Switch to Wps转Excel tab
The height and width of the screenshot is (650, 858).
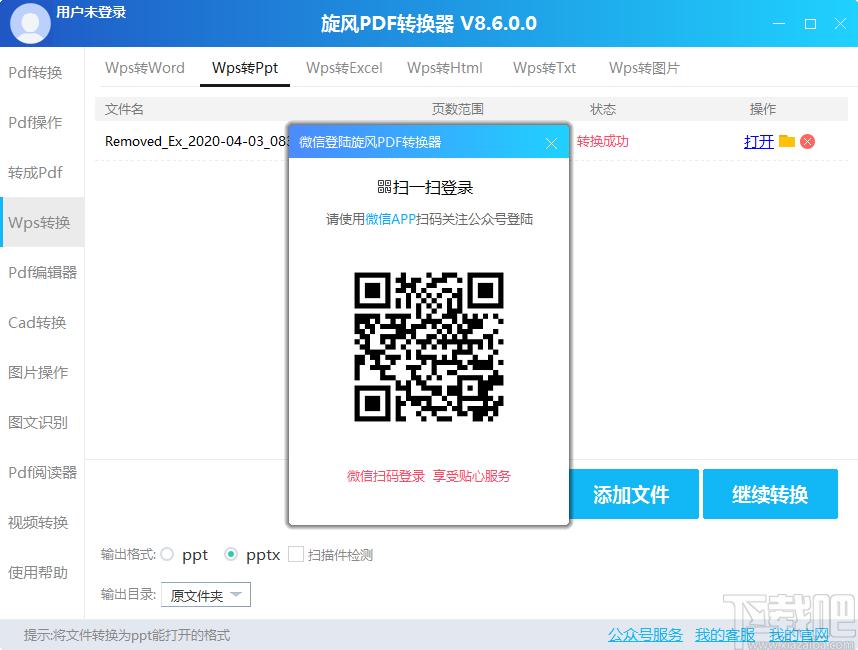pos(344,68)
